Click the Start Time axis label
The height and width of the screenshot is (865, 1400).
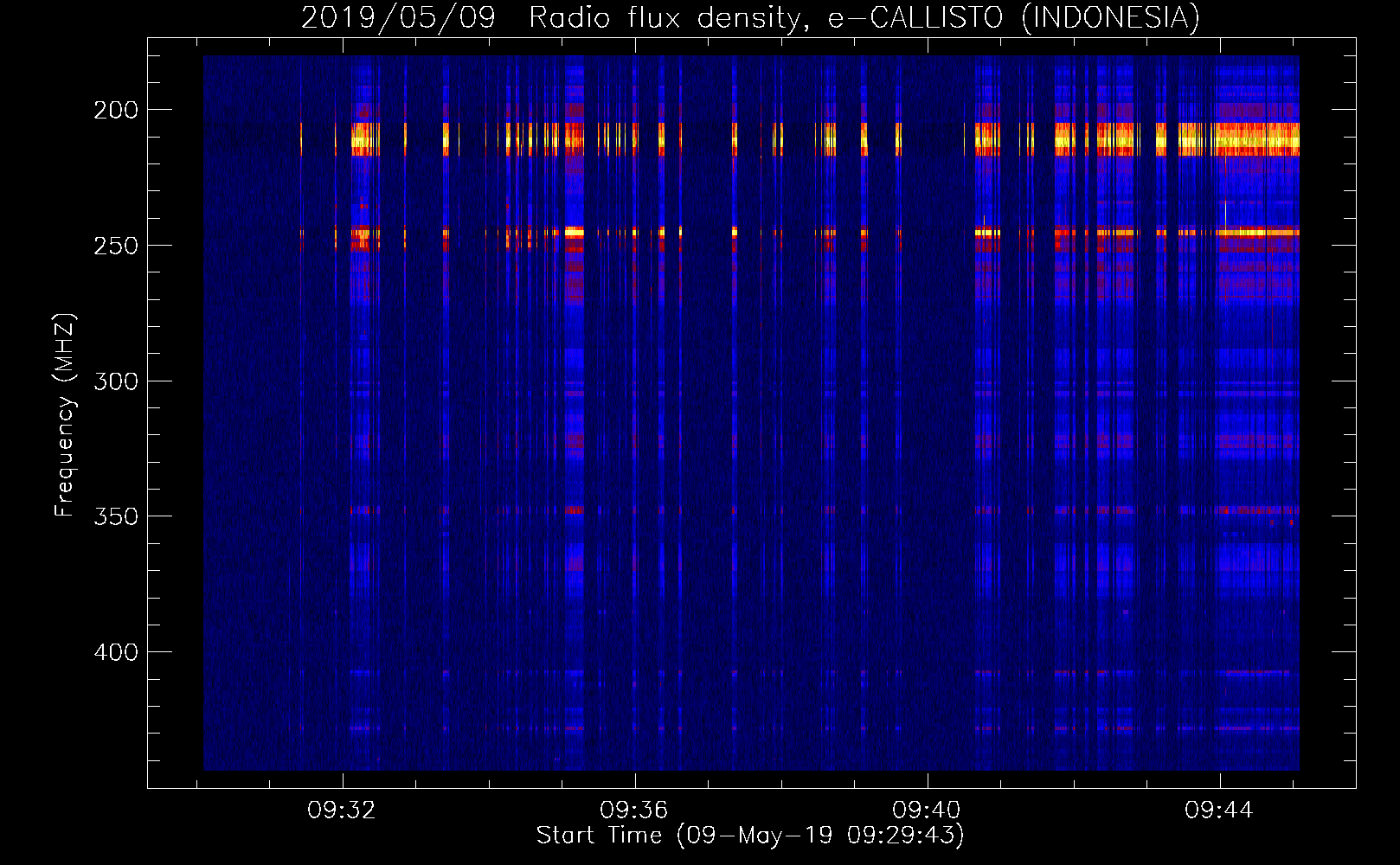[x=750, y=836]
